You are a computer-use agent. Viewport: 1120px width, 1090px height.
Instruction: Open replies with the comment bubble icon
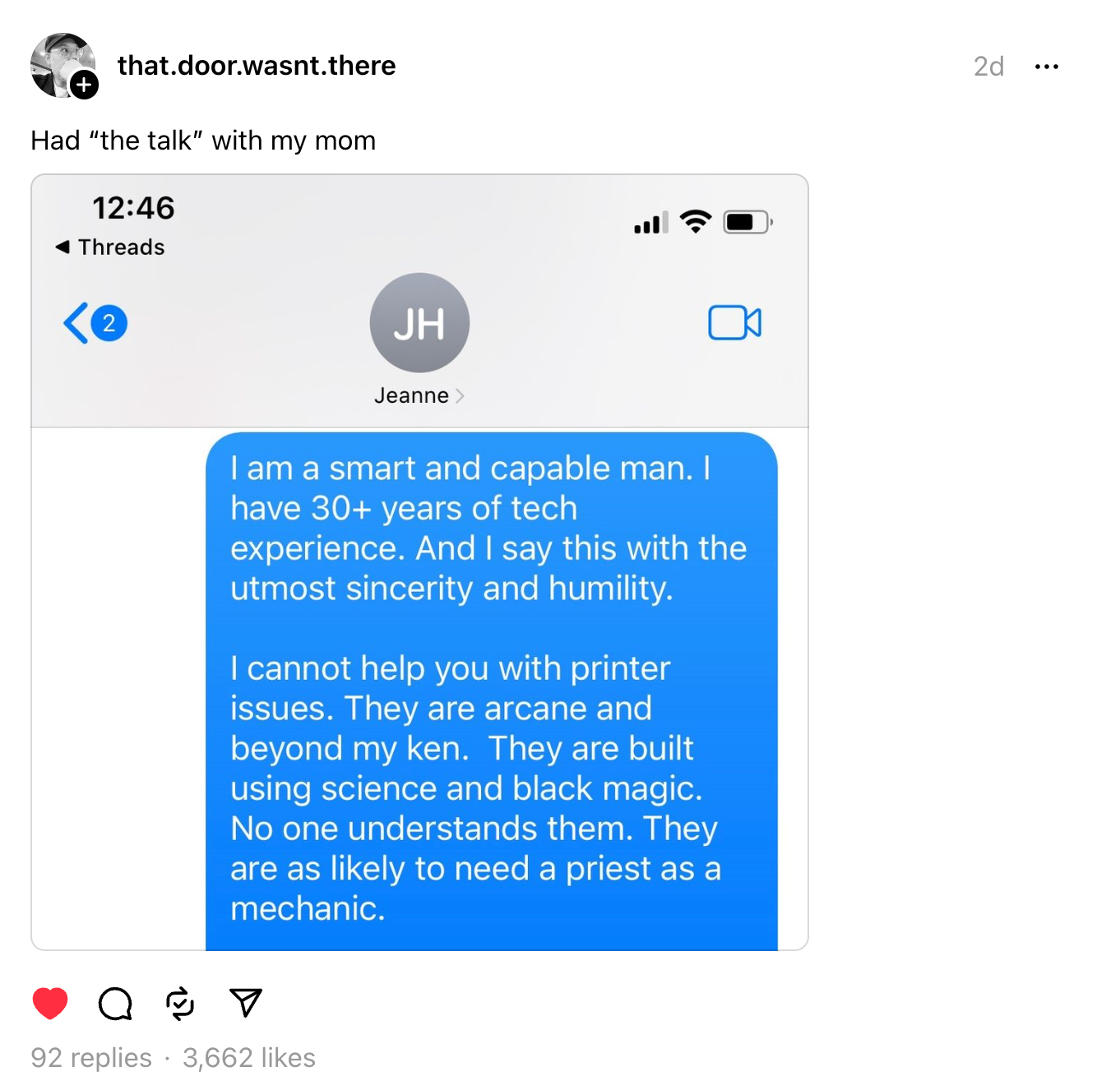[x=115, y=1003]
